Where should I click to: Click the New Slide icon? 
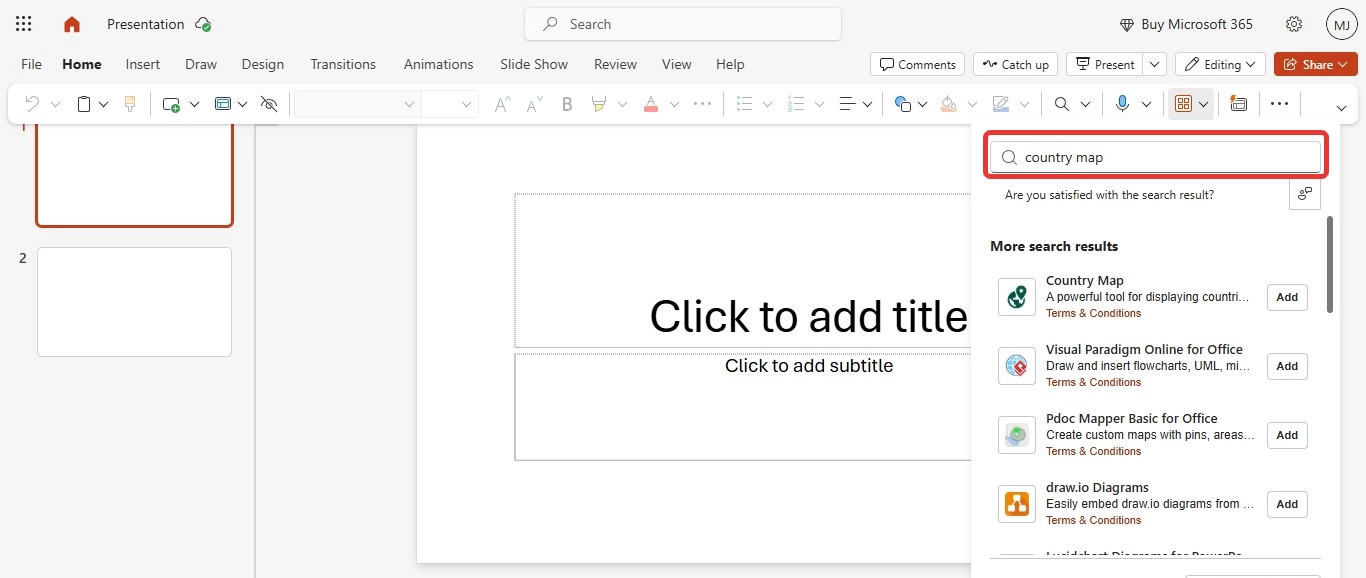171,104
